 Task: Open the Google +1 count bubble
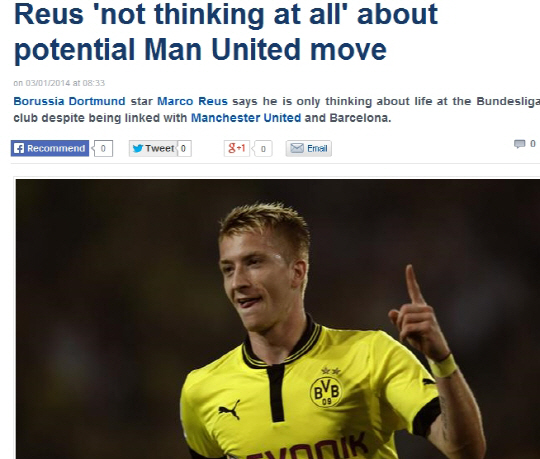point(263,149)
